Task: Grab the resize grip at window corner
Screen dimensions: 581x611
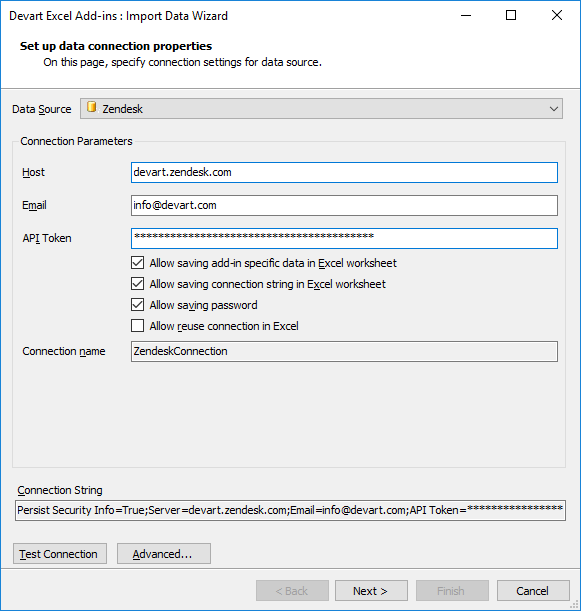Action: click(x=575, y=605)
